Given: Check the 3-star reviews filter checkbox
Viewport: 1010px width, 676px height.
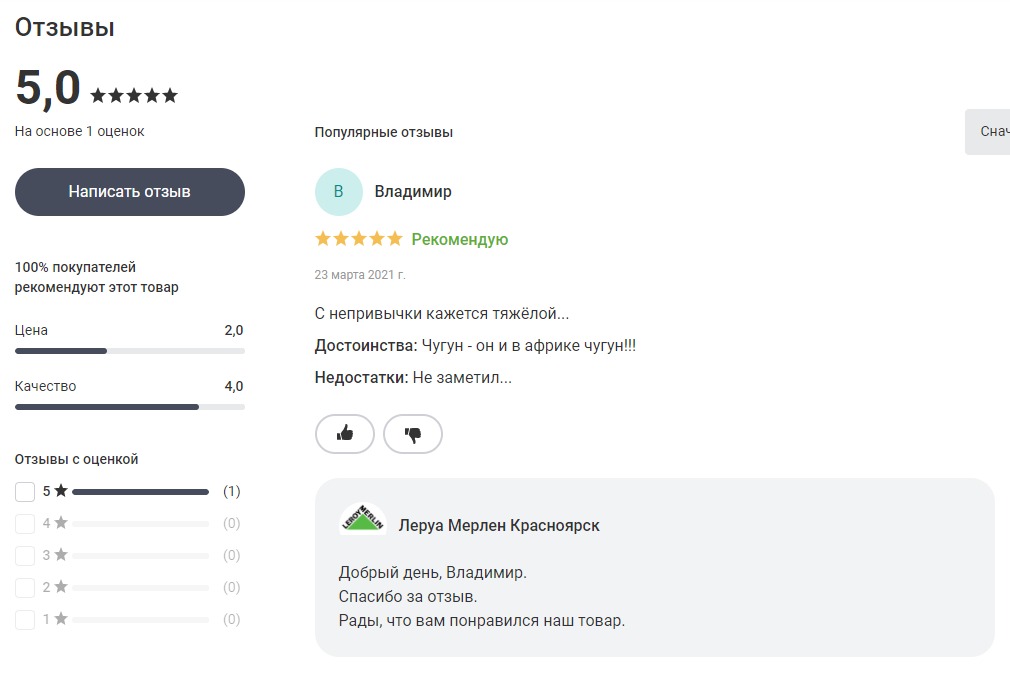Looking at the screenshot, I should pos(24,555).
